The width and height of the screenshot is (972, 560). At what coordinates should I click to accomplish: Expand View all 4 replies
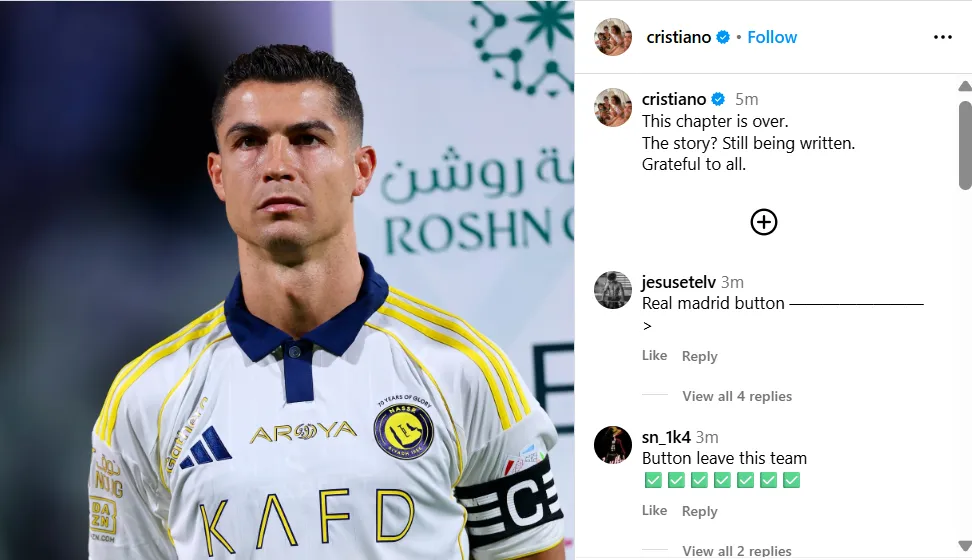coord(737,396)
